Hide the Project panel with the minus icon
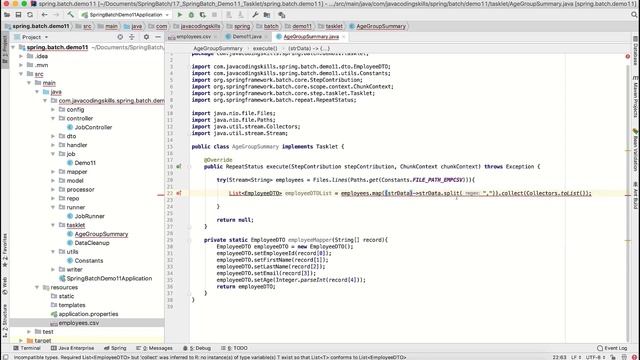The height and width of the screenshot is (360, 640). pos(158,37)
